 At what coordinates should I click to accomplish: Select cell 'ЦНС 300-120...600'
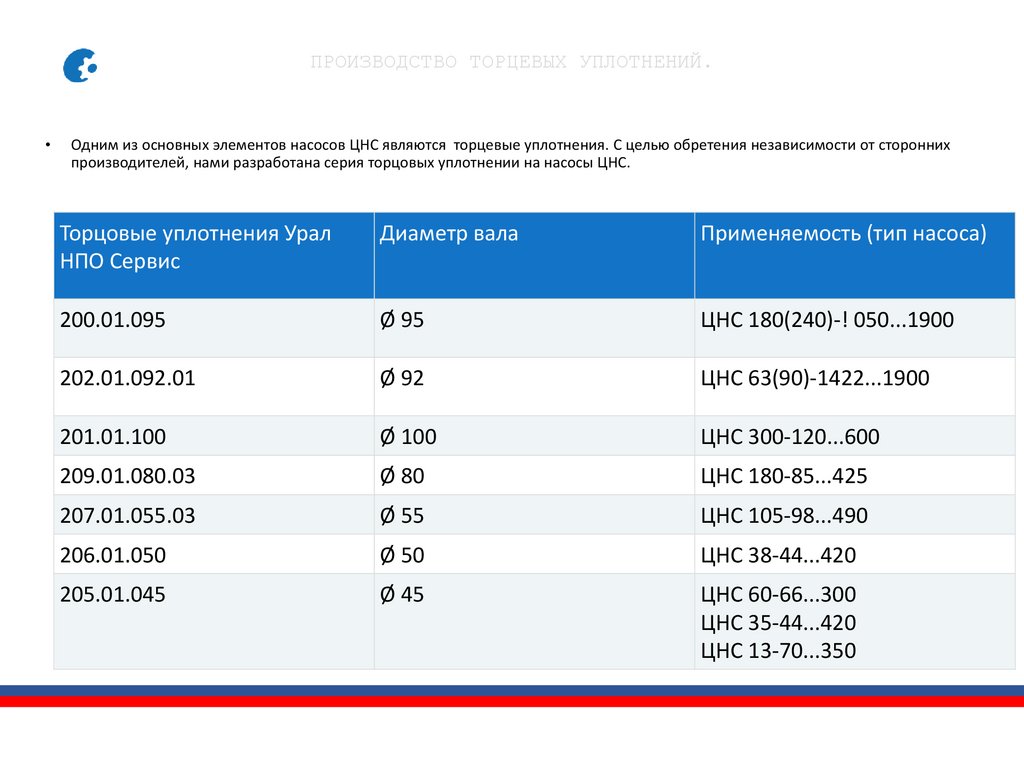tap(855, 436)
